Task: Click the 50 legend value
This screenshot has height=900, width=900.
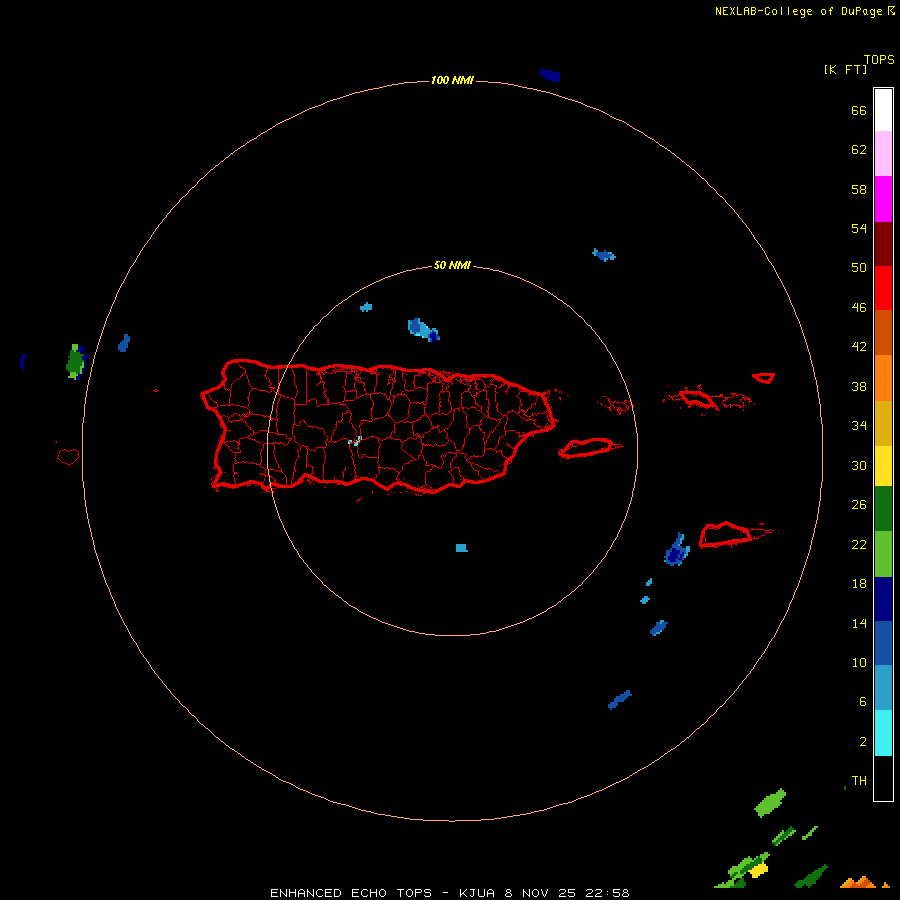Action: point(859,267)
